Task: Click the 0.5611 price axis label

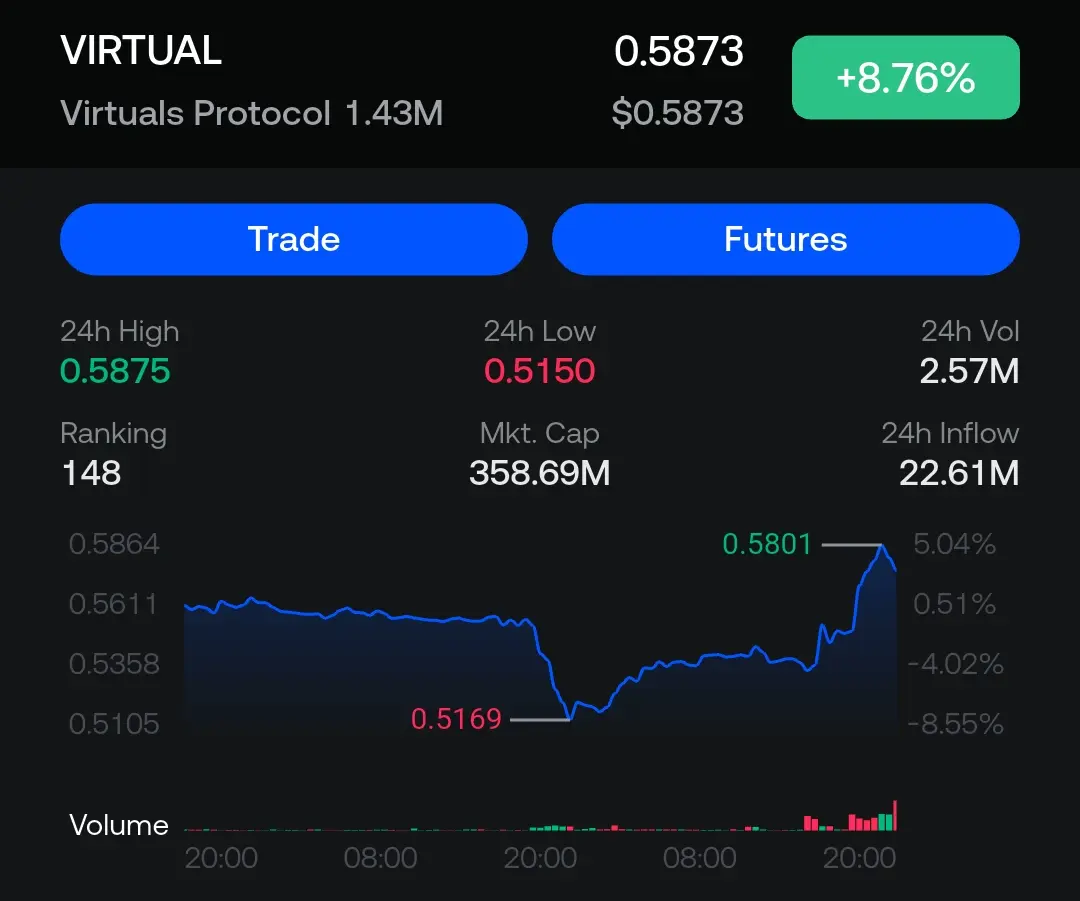Action: tap(113, 604)
